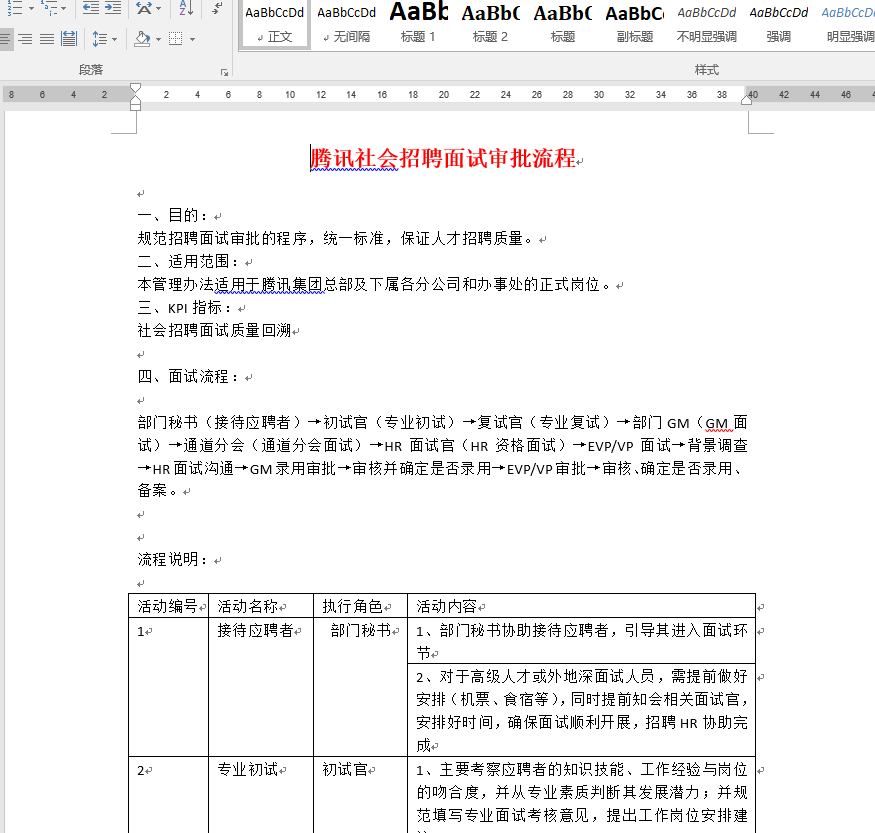Click the A-Z sort icon
Screen dimensions: 875x833
(185, 9)
